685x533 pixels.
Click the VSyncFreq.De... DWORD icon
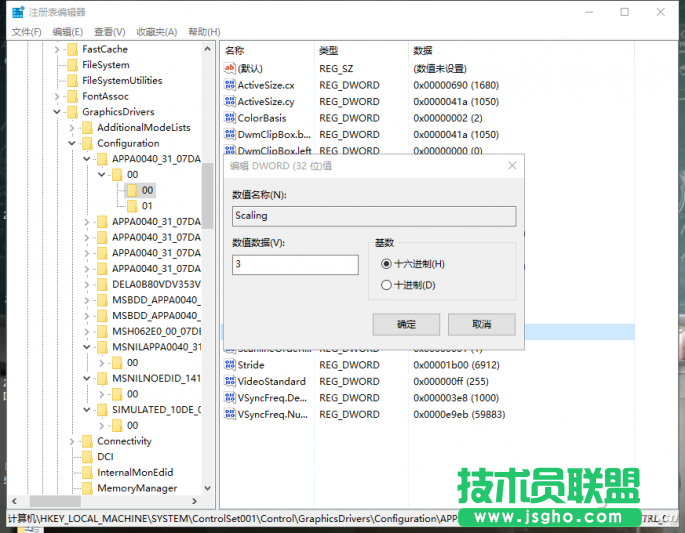tap(229, 398)
